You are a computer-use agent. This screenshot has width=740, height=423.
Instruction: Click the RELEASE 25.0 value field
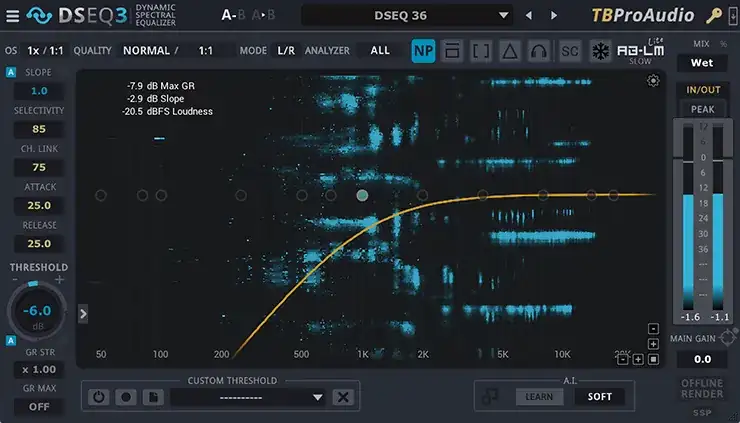coord(39,244)
